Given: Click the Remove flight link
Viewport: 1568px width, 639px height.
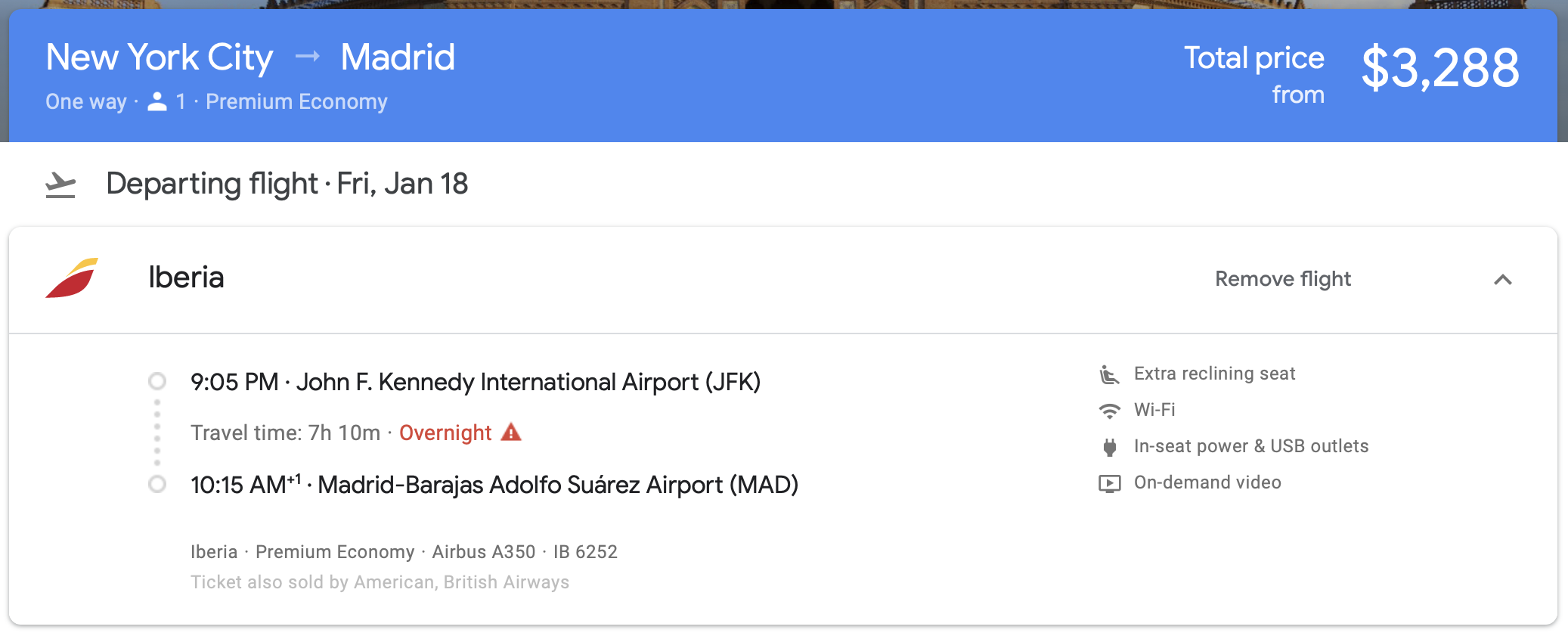Looking at the screenshot, I should click(1282, 279).
